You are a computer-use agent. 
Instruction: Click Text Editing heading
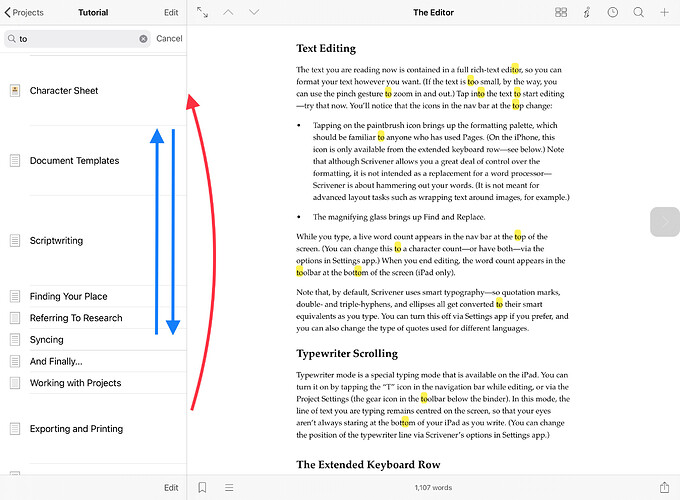click(326, 48)
